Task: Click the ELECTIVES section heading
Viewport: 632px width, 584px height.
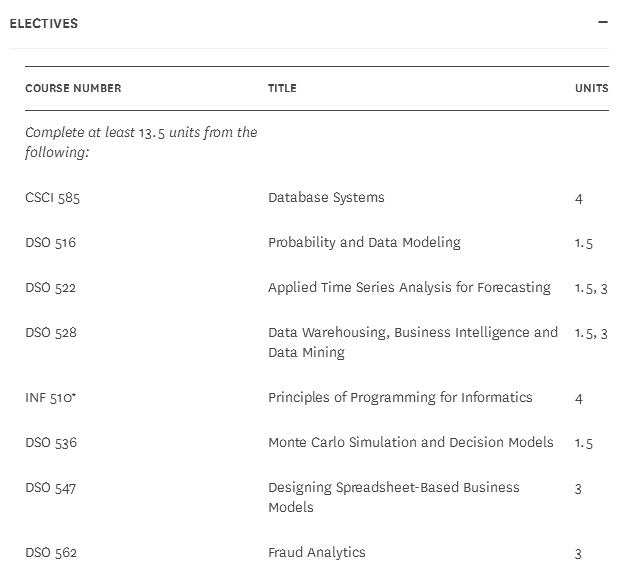Action: [43, 23]
